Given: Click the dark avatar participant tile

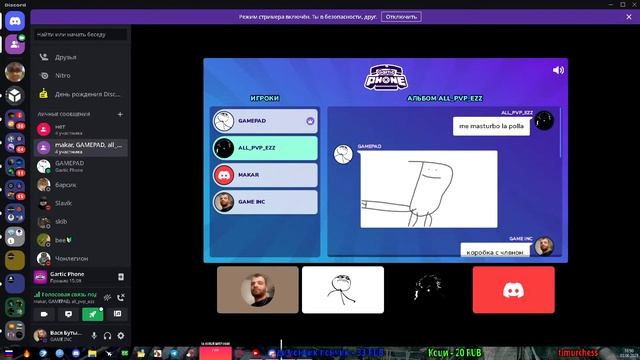Looking at the screenshot, I should [428, 290].
